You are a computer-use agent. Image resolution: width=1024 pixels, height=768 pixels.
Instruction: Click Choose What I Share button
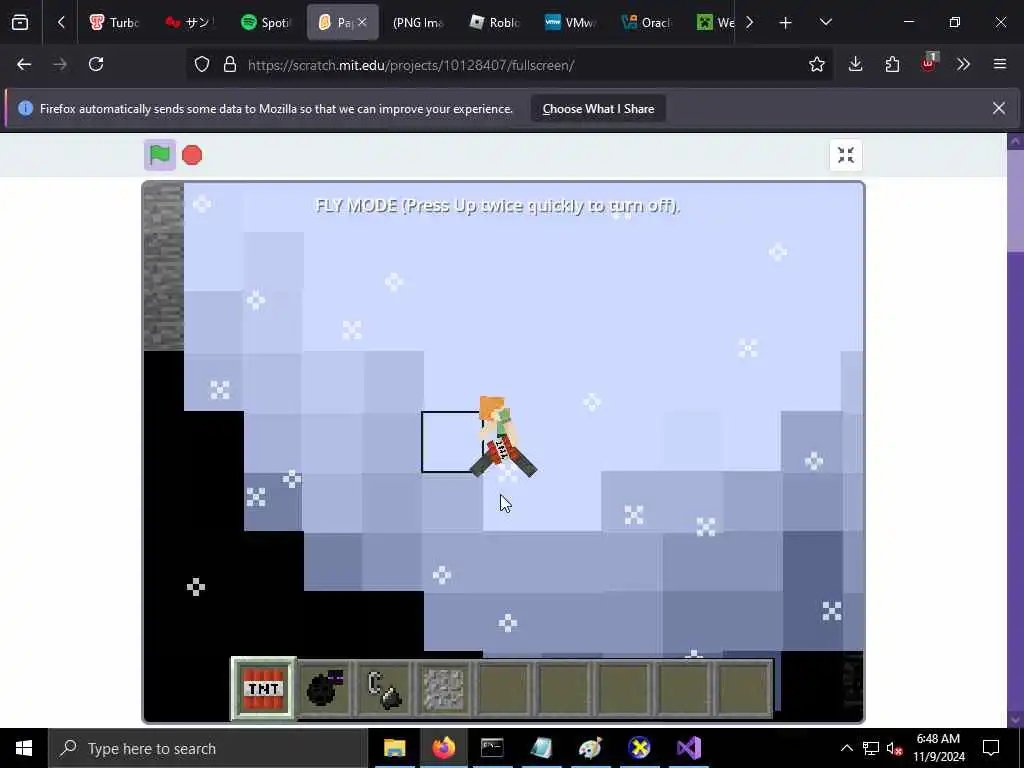(598, 109)
